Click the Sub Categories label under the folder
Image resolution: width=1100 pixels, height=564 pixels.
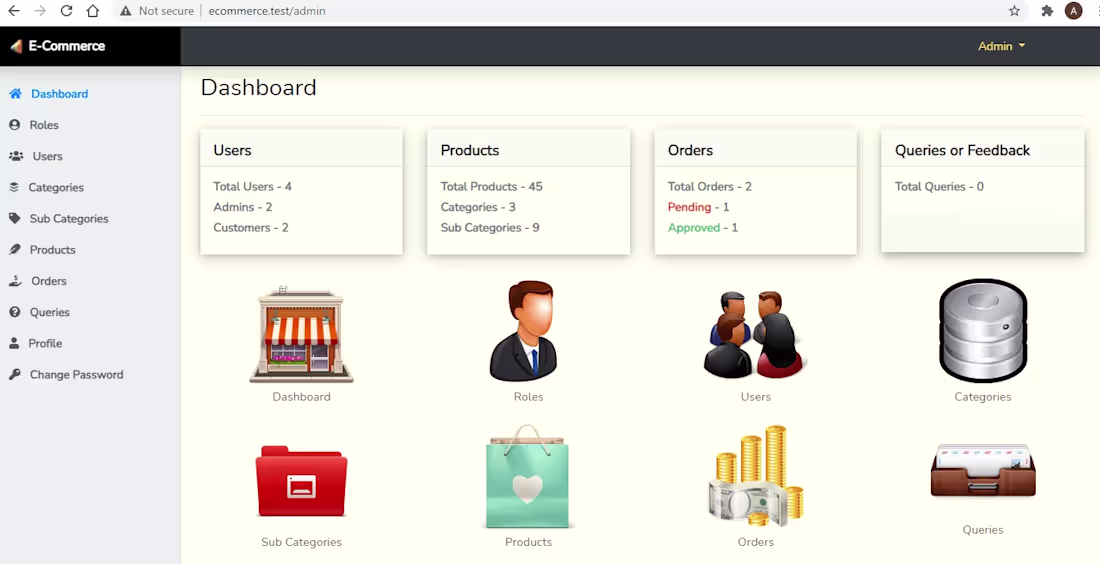(x=301, y=542)
